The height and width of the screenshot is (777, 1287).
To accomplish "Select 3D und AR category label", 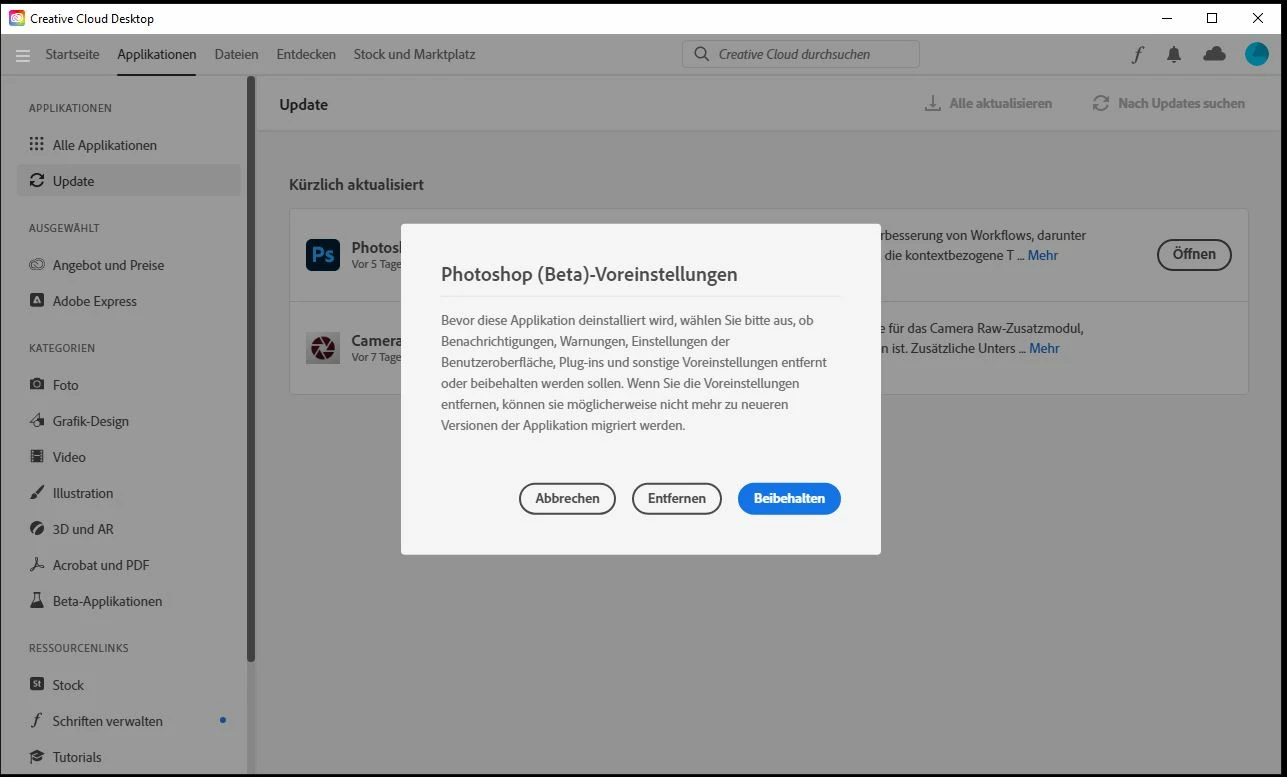I will coord(83,529).
